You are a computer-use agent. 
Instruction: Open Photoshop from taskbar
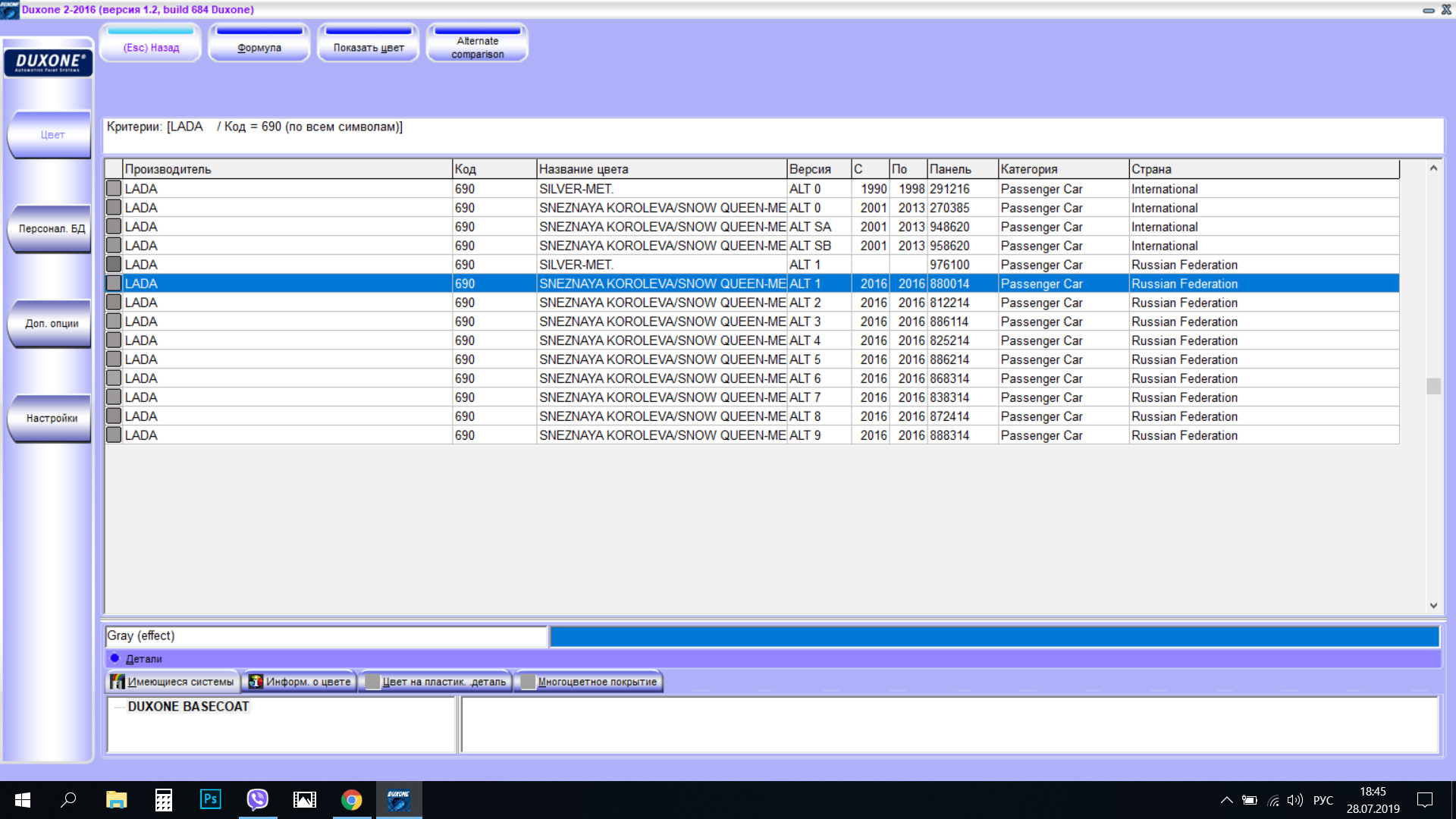210,800
